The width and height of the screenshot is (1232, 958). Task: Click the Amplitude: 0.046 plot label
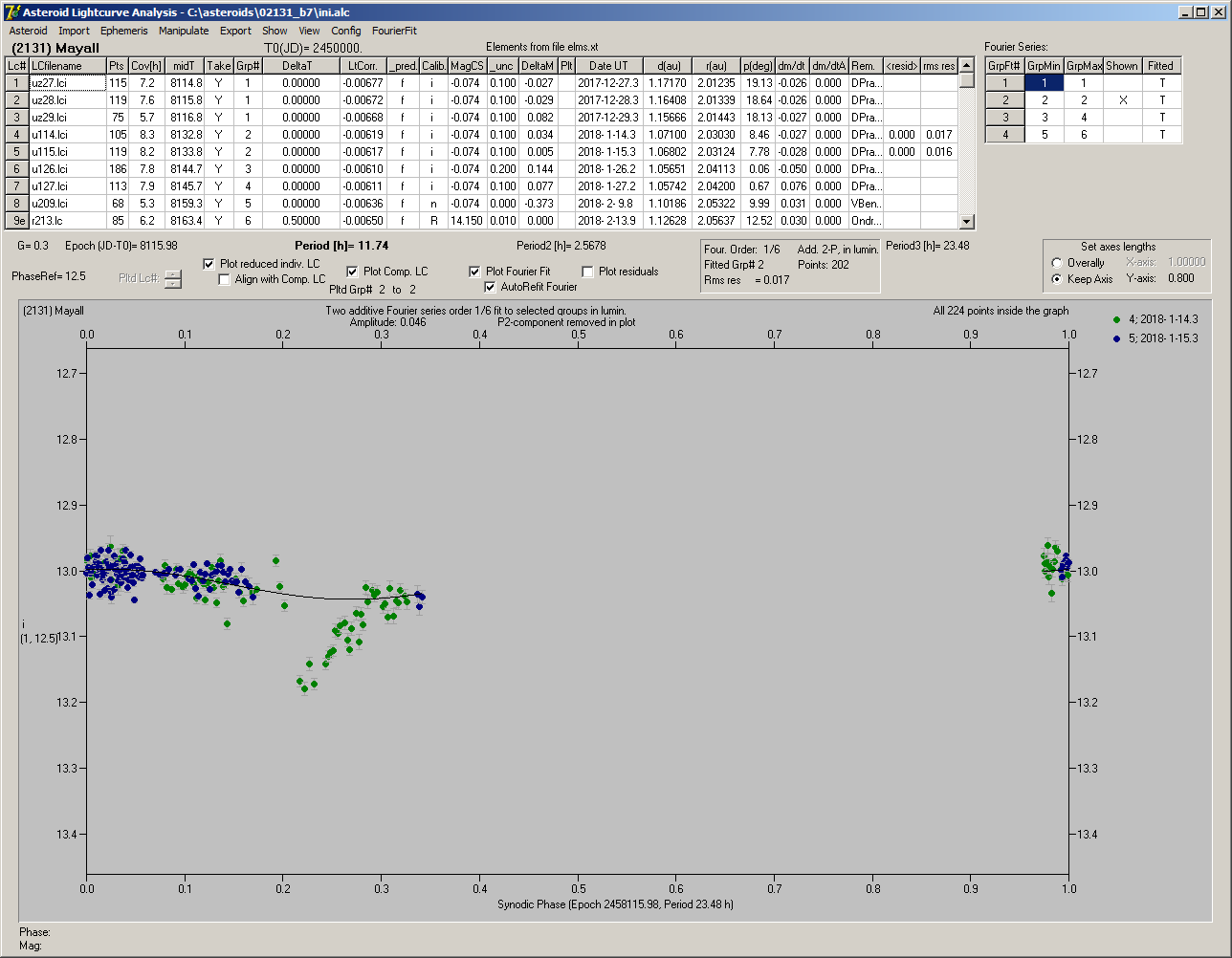tap(387, 322)
